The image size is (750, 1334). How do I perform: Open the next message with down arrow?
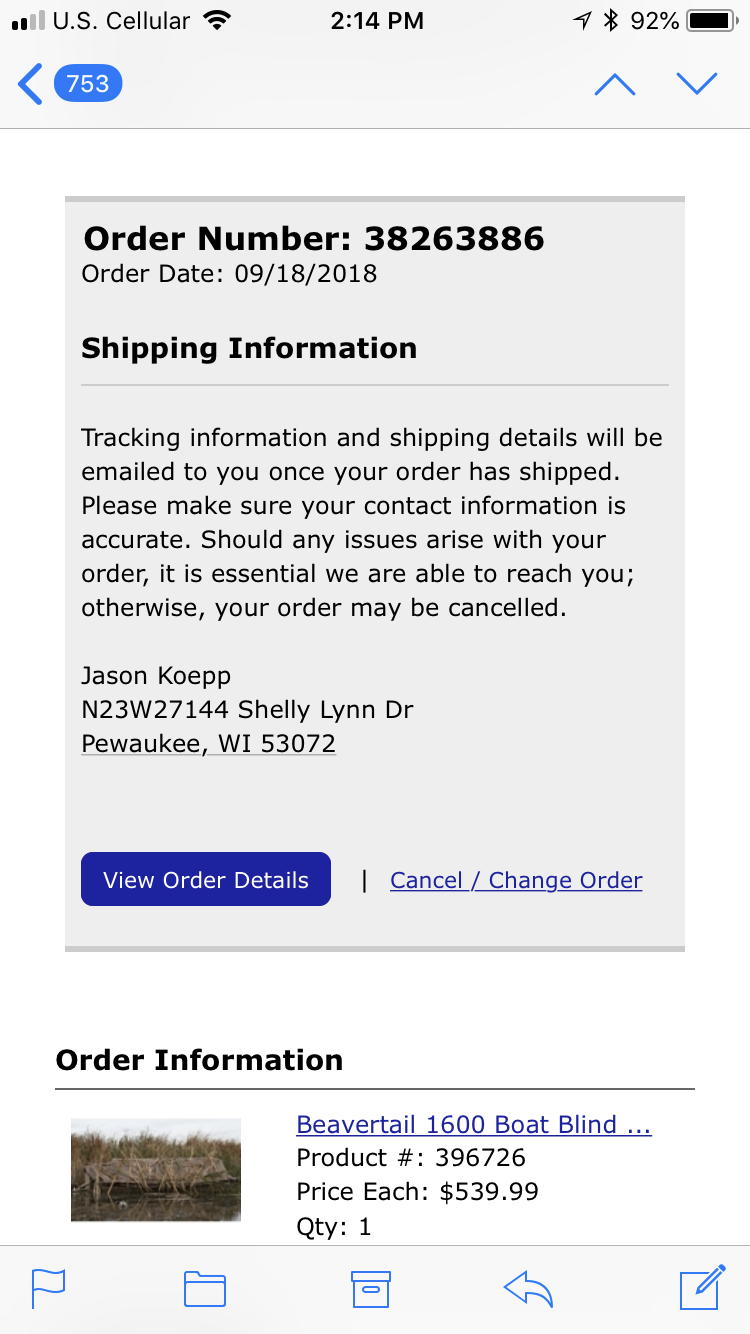697,85
